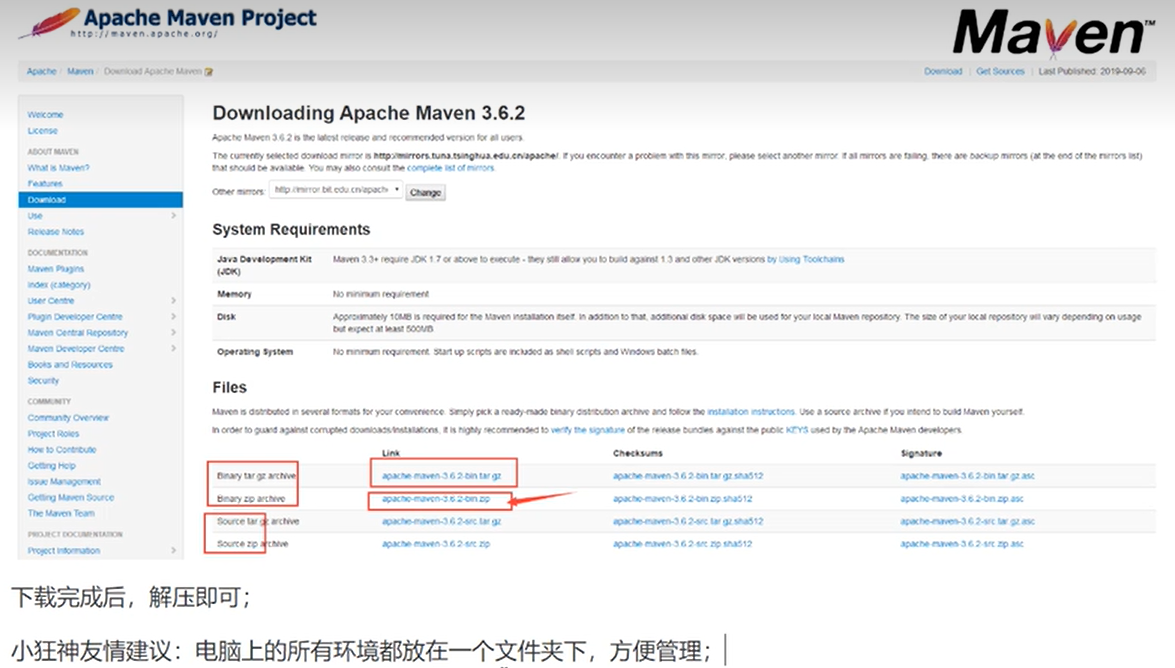Screen dimensions: 1175x668
Task: Click the top-right Download link
Action: 943,71
